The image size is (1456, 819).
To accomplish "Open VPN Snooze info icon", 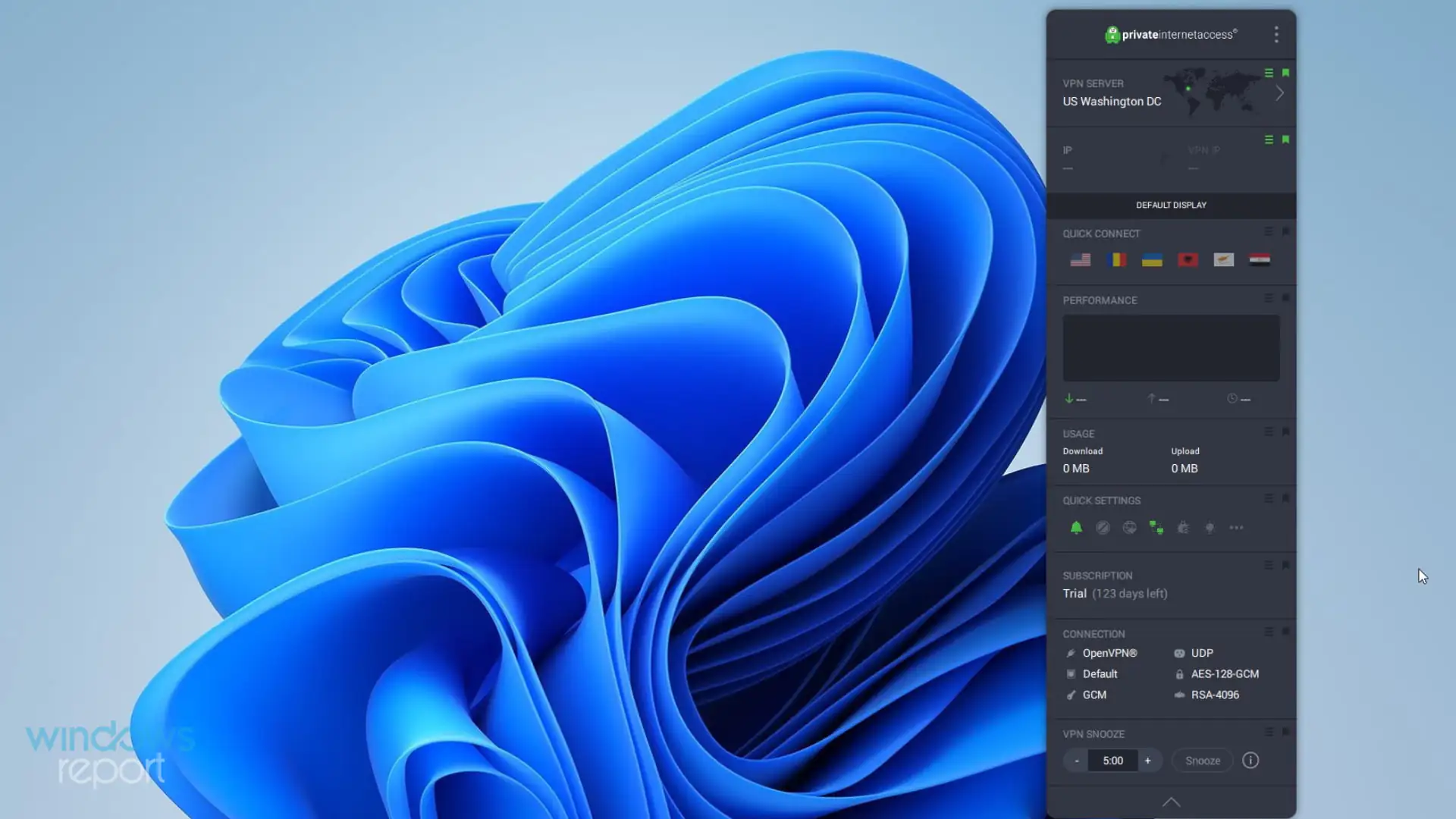I will pyautogui.click(x=1250, y=760).
